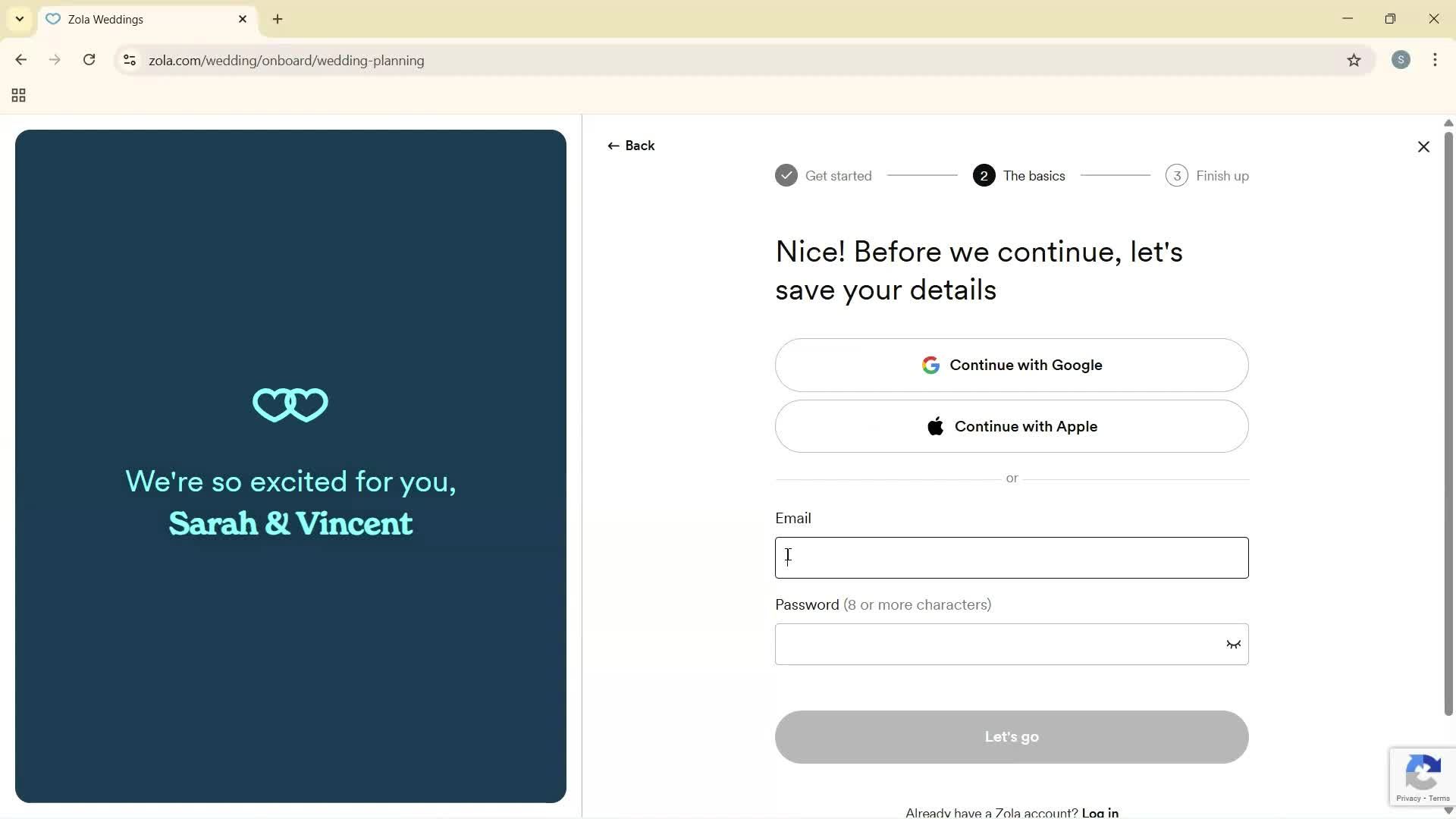Click the back navigation arrow in browser toolbar
This screenshot has height=819, width=1456.
[x=20, y=60]
